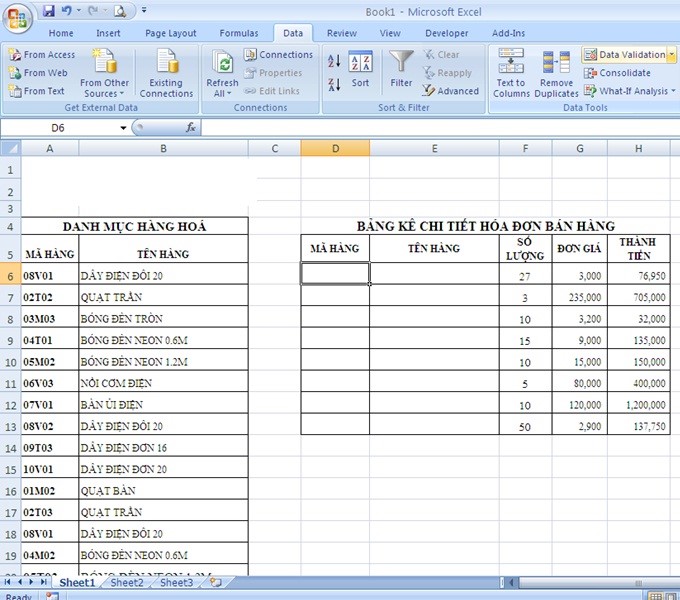The height and width of the screenshot is (600, 680).
Task: Click the Text to Columns icon
Action: (x=511, y=68)
